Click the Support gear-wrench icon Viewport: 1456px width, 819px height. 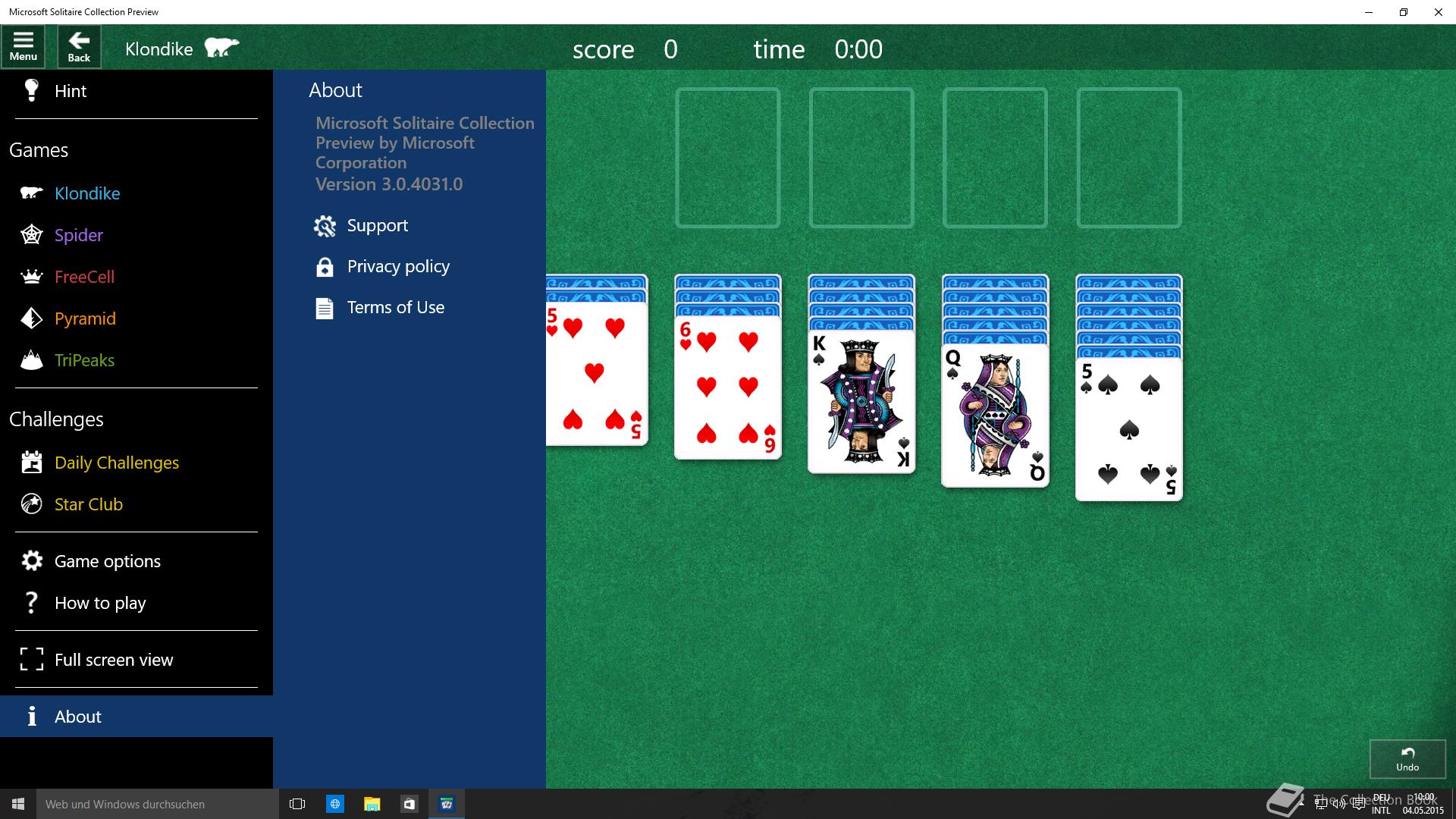click(325, 226)
